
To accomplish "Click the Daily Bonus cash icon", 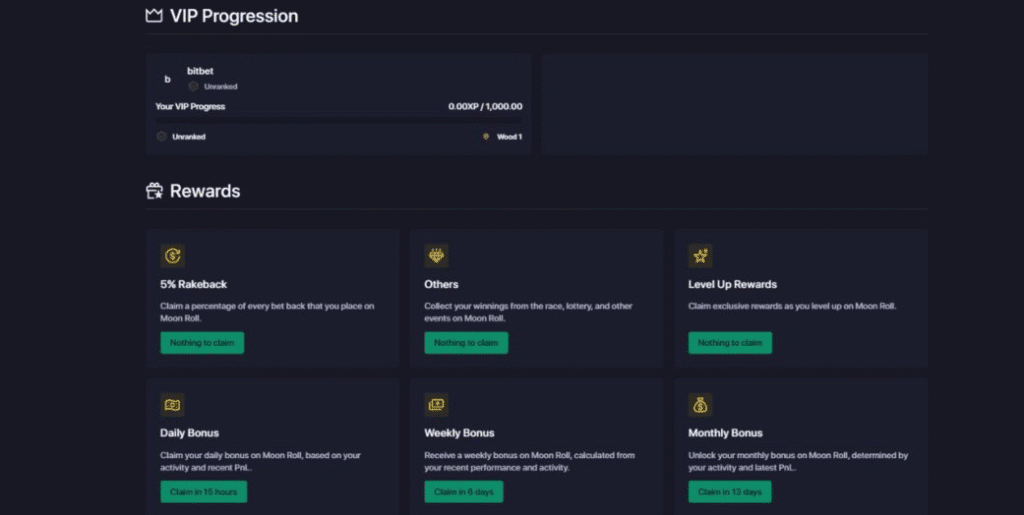I will click(173, 405).
